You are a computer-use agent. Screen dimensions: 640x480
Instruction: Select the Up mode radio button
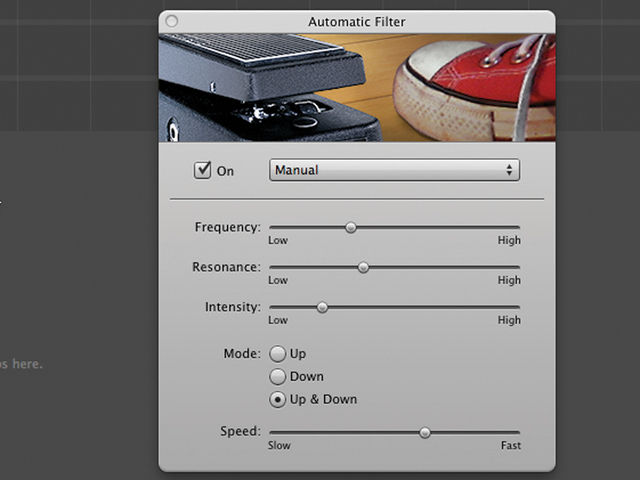pos(278,354)
